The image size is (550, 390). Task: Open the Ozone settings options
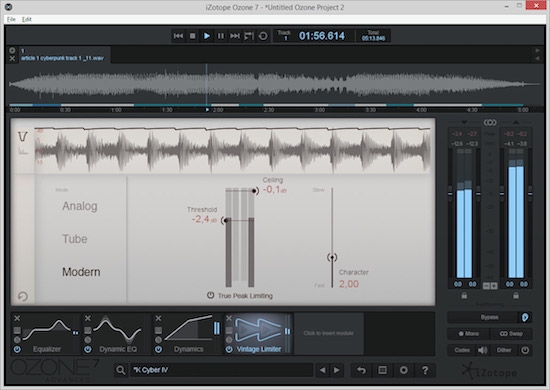(x=404, y=370)
